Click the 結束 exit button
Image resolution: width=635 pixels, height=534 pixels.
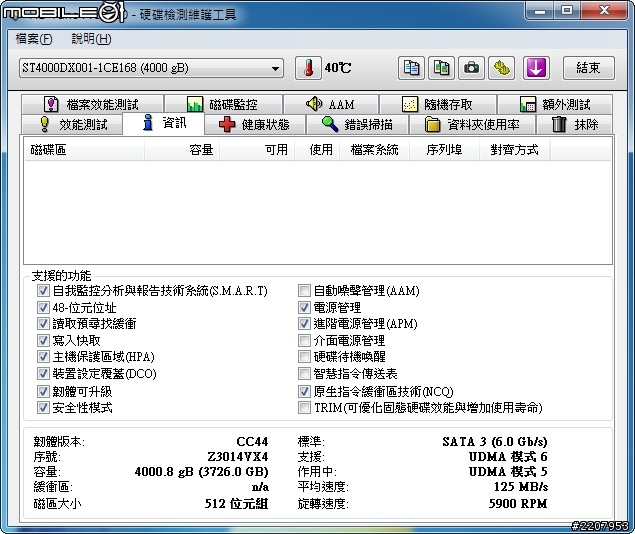[x=588, y=68]
